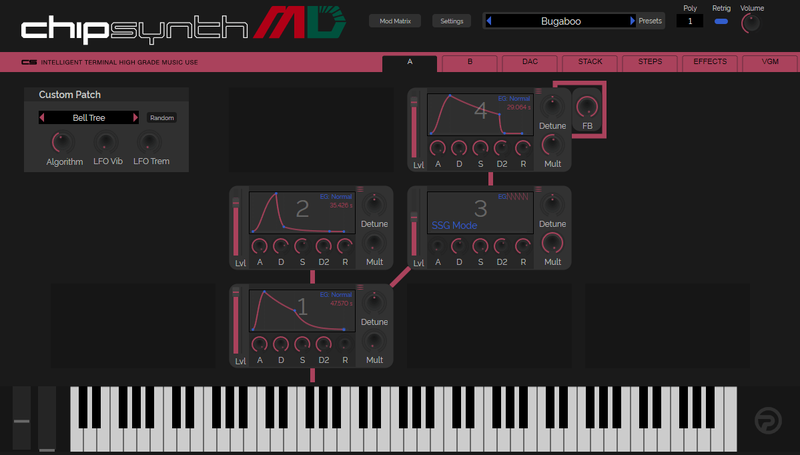Click the LFO Trem knob
This screenshot has width=800, height=455.
[149, 143]
